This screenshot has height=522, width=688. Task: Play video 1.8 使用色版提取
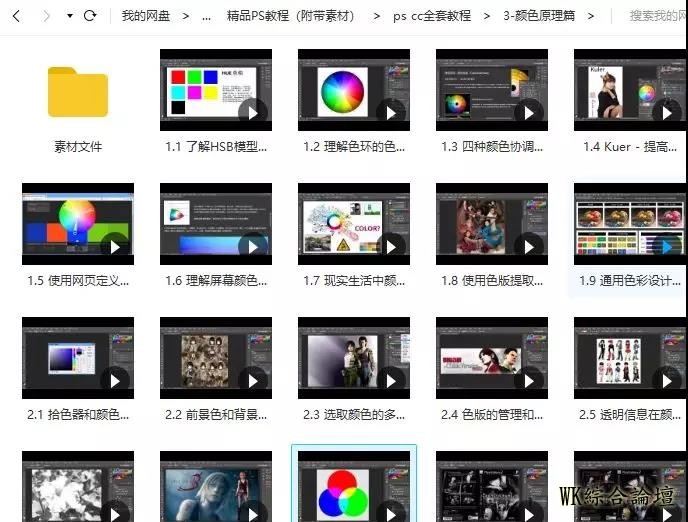pos(529,247)
